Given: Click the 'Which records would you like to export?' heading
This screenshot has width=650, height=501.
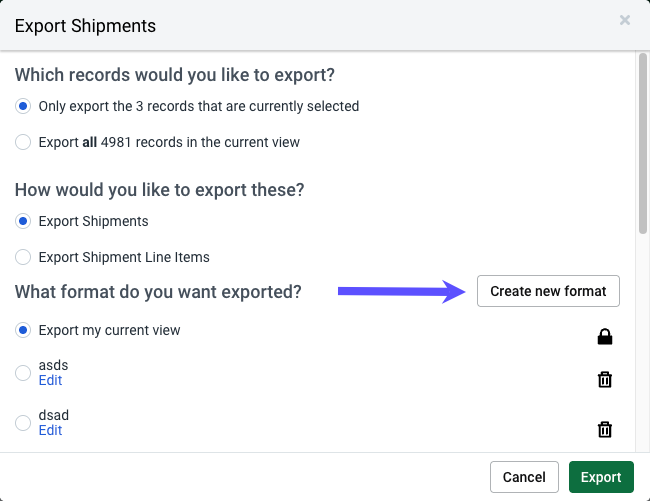Looking at the screenshot, I should point(175,75).
